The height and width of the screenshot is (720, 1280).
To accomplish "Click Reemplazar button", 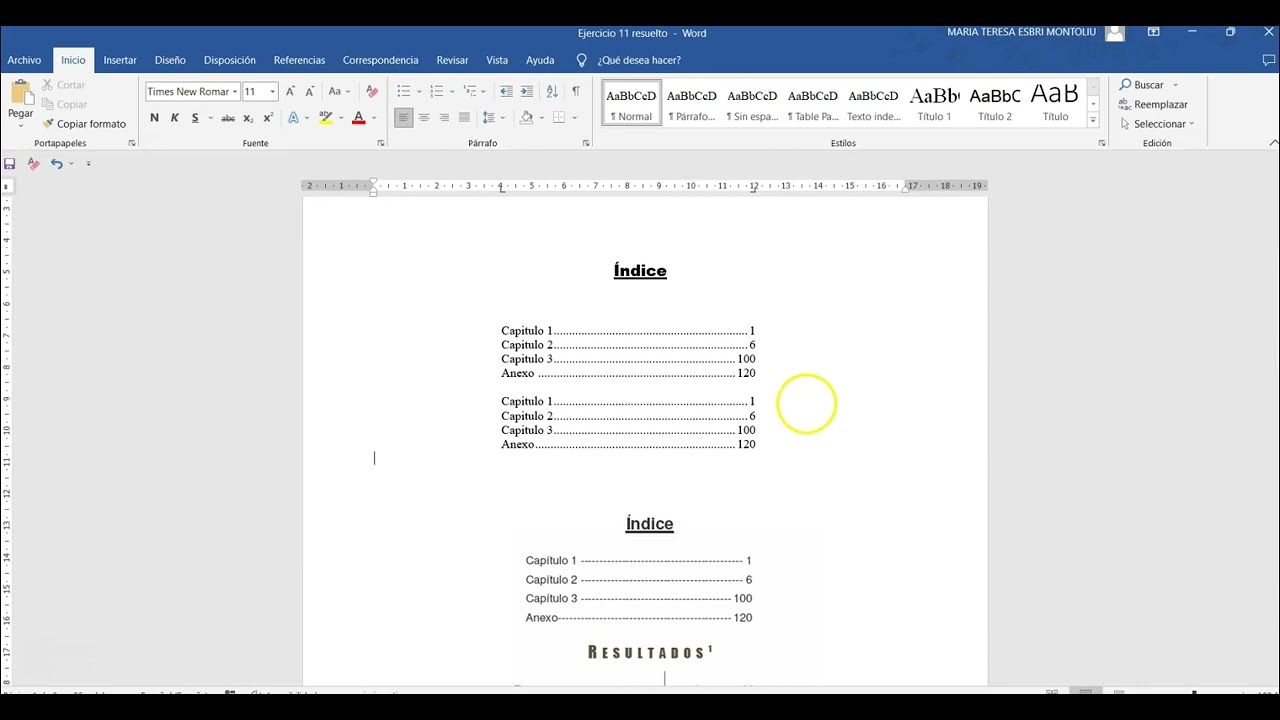I will [x=1154, y=104].
